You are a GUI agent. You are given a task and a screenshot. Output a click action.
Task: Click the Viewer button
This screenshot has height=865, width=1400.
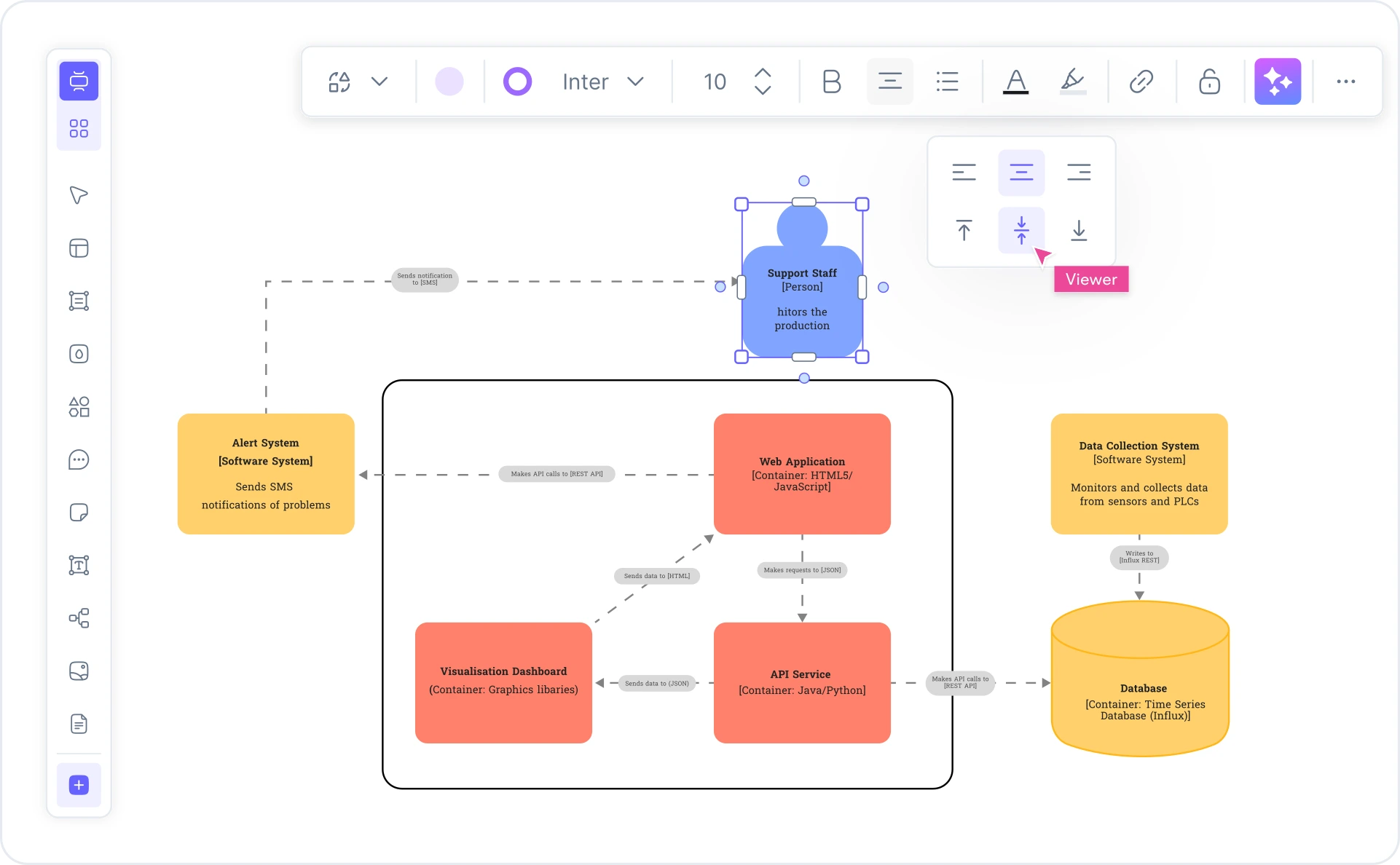[x=1090, y=279]
